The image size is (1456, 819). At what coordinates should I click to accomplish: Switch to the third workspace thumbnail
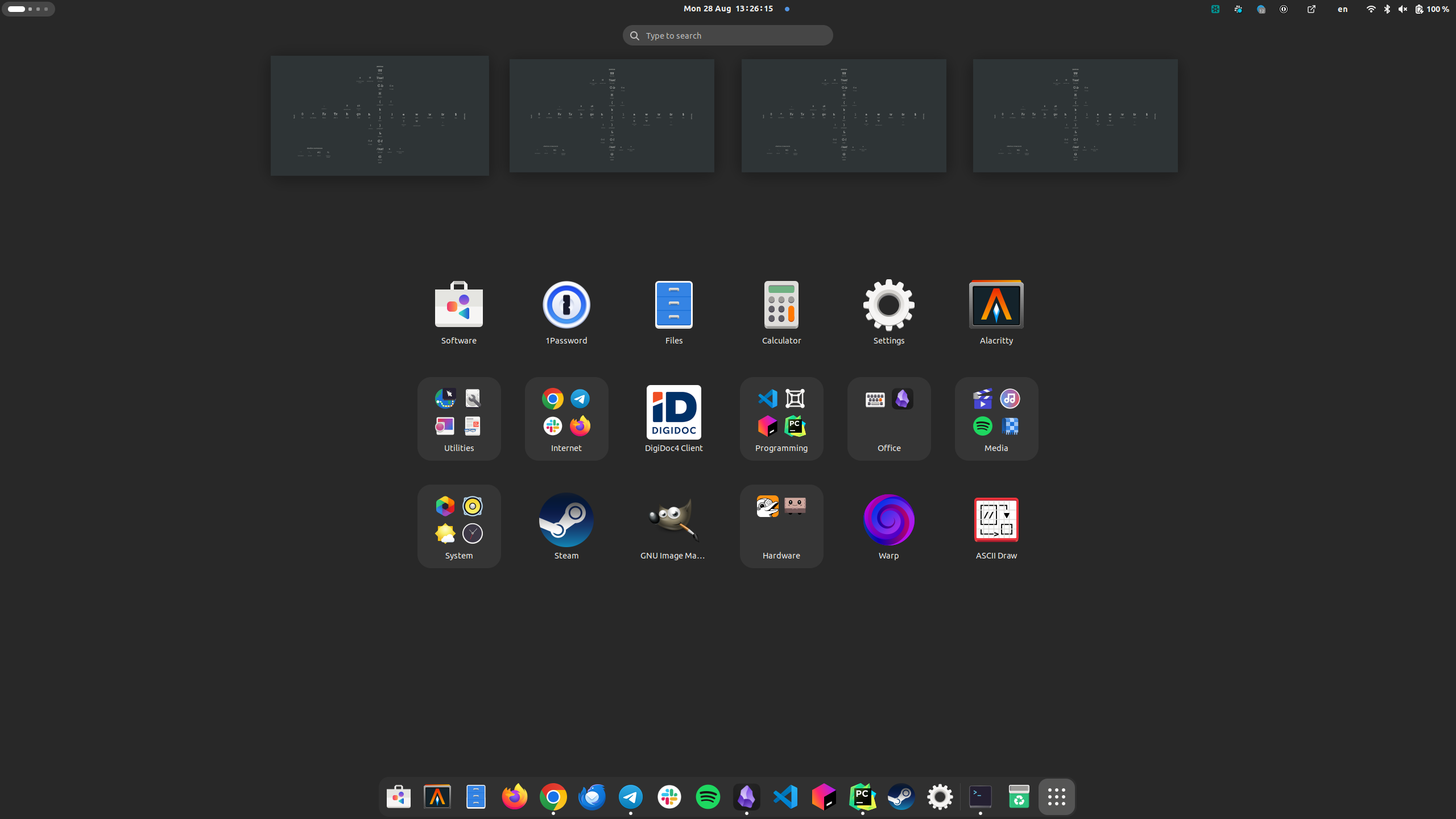pyautogui.click(x=844, y=115)
